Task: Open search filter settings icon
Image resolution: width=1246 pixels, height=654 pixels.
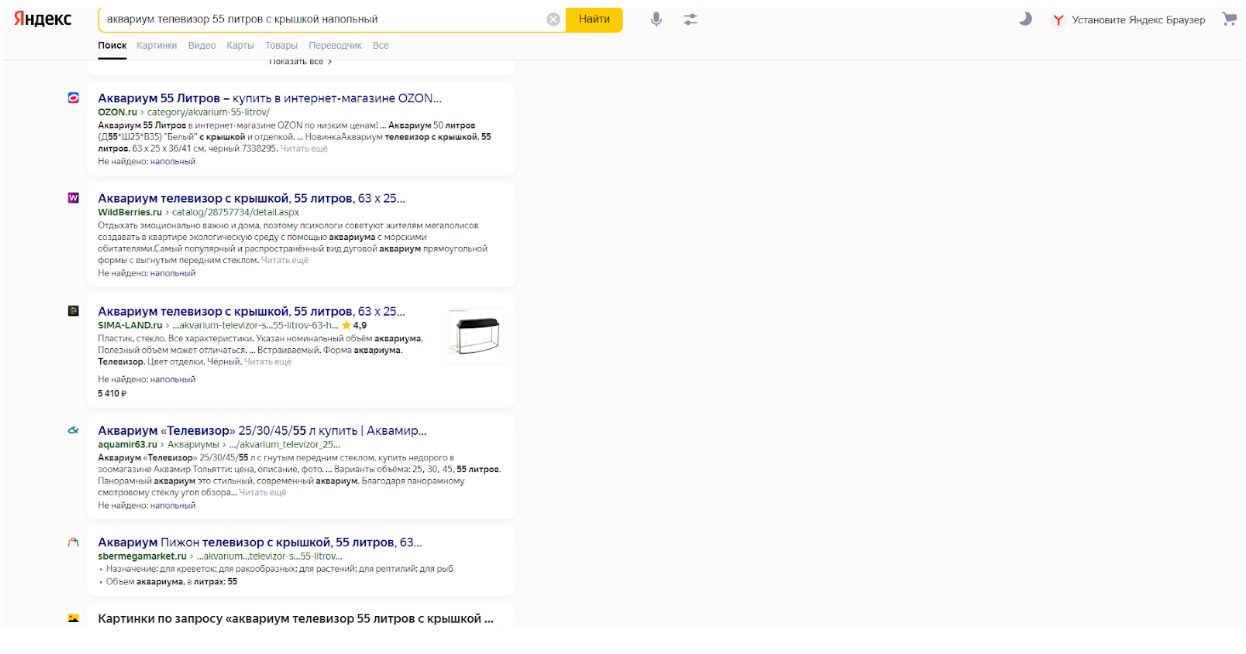Action: pyautogui.click(x=690, y=19)
